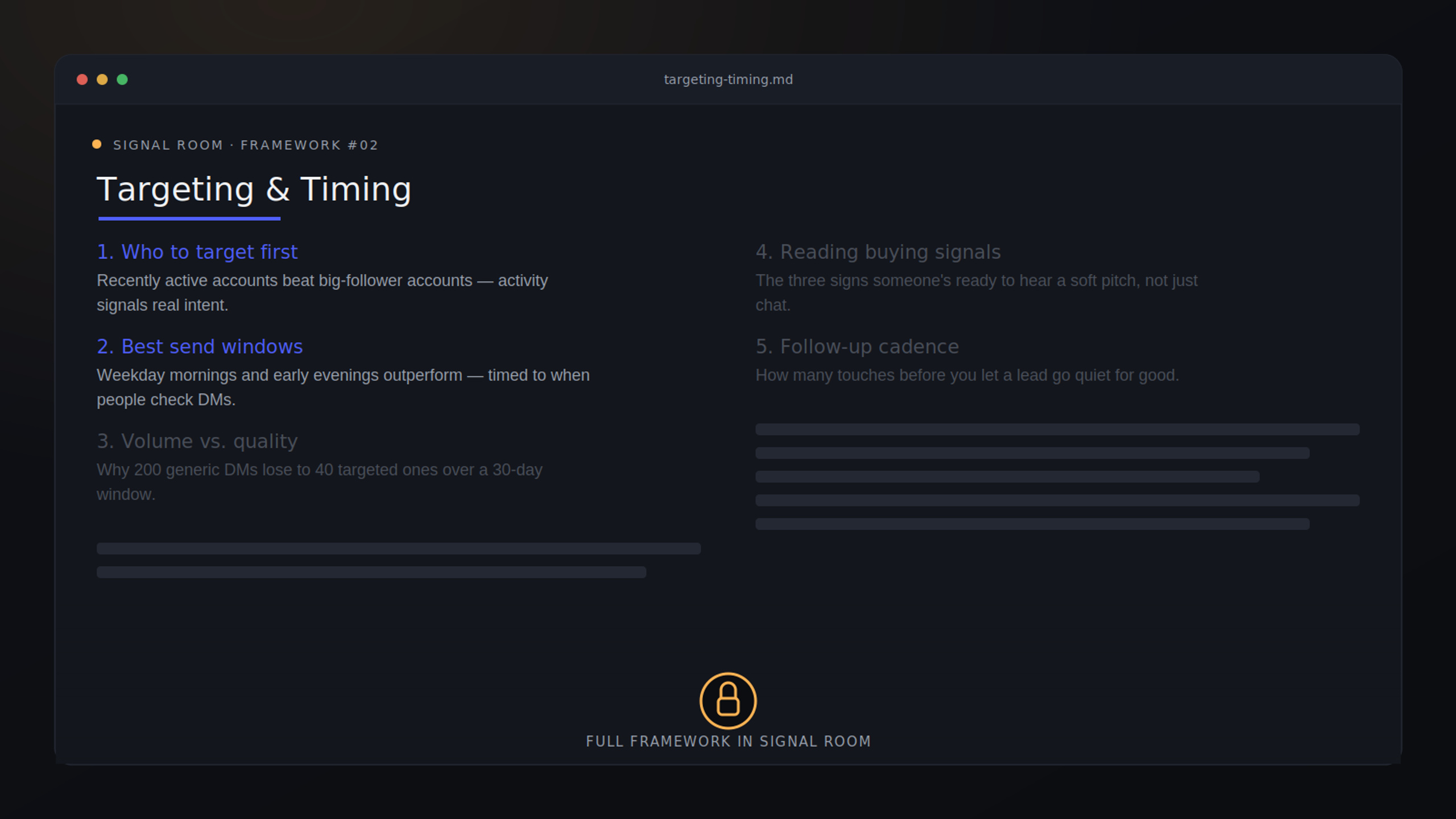Click the 'Targeting & Timing' title
Viewport: 1456px width, 819px height.
point(254,189)
